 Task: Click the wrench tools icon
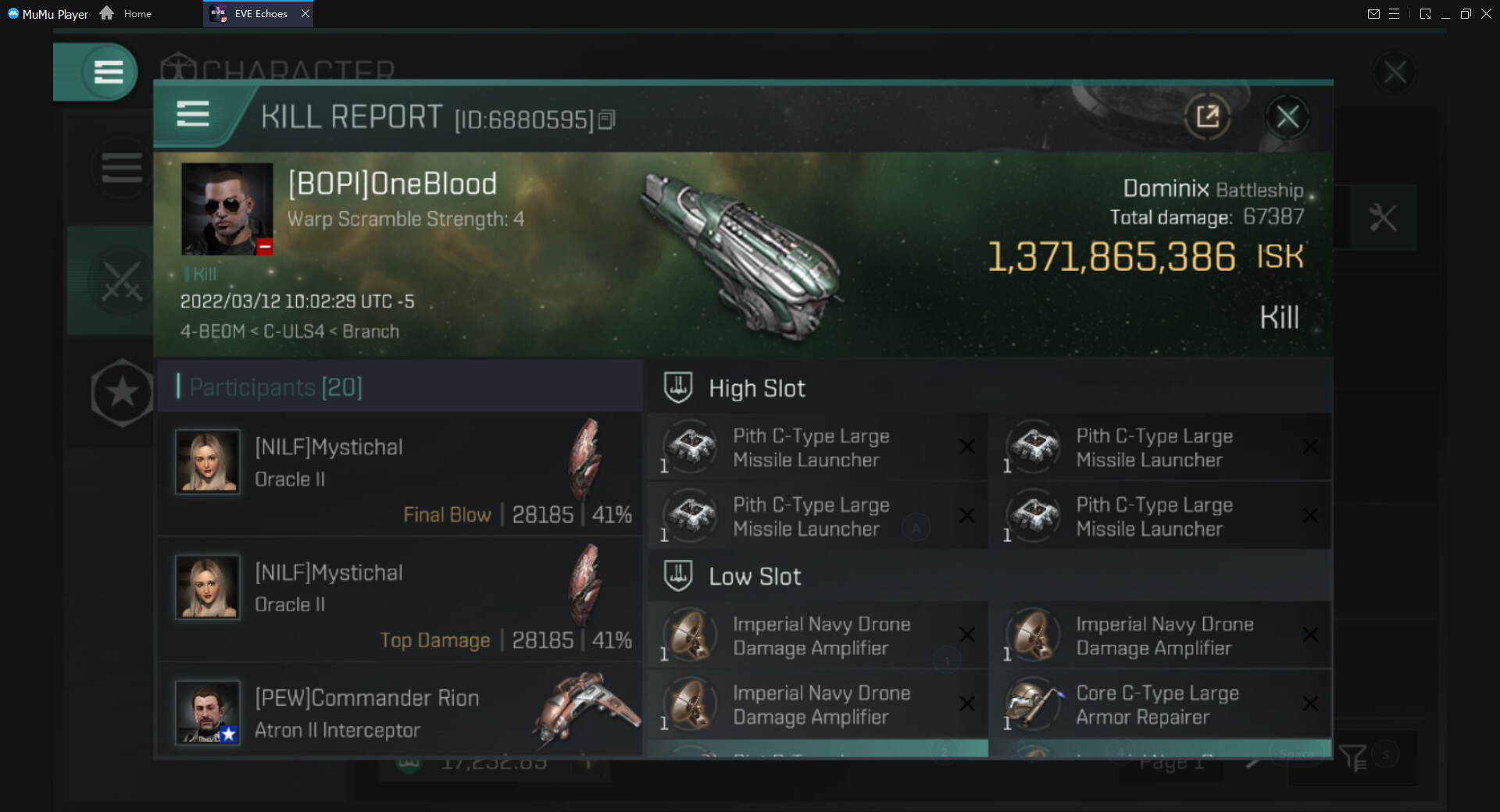[1382, 218]
